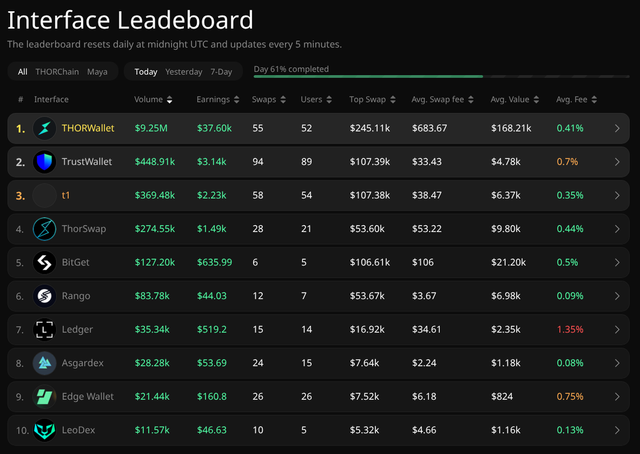Click the ThorSwap logo icon
The image size is (640, 454).
tap(44, 229)
